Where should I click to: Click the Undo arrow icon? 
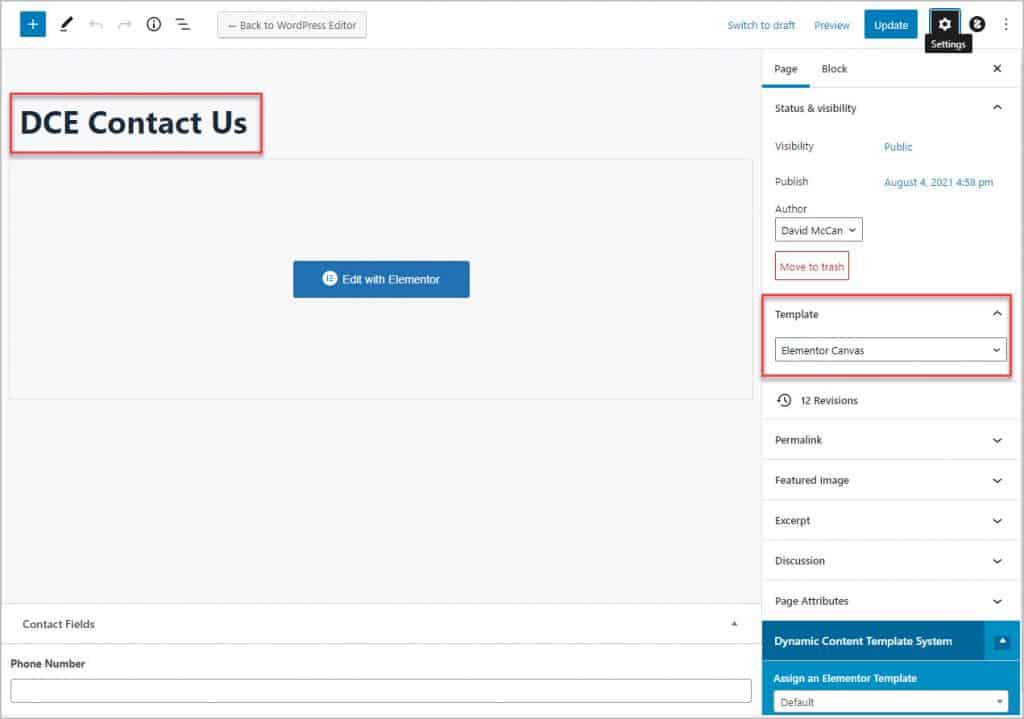tap(96, 25)
